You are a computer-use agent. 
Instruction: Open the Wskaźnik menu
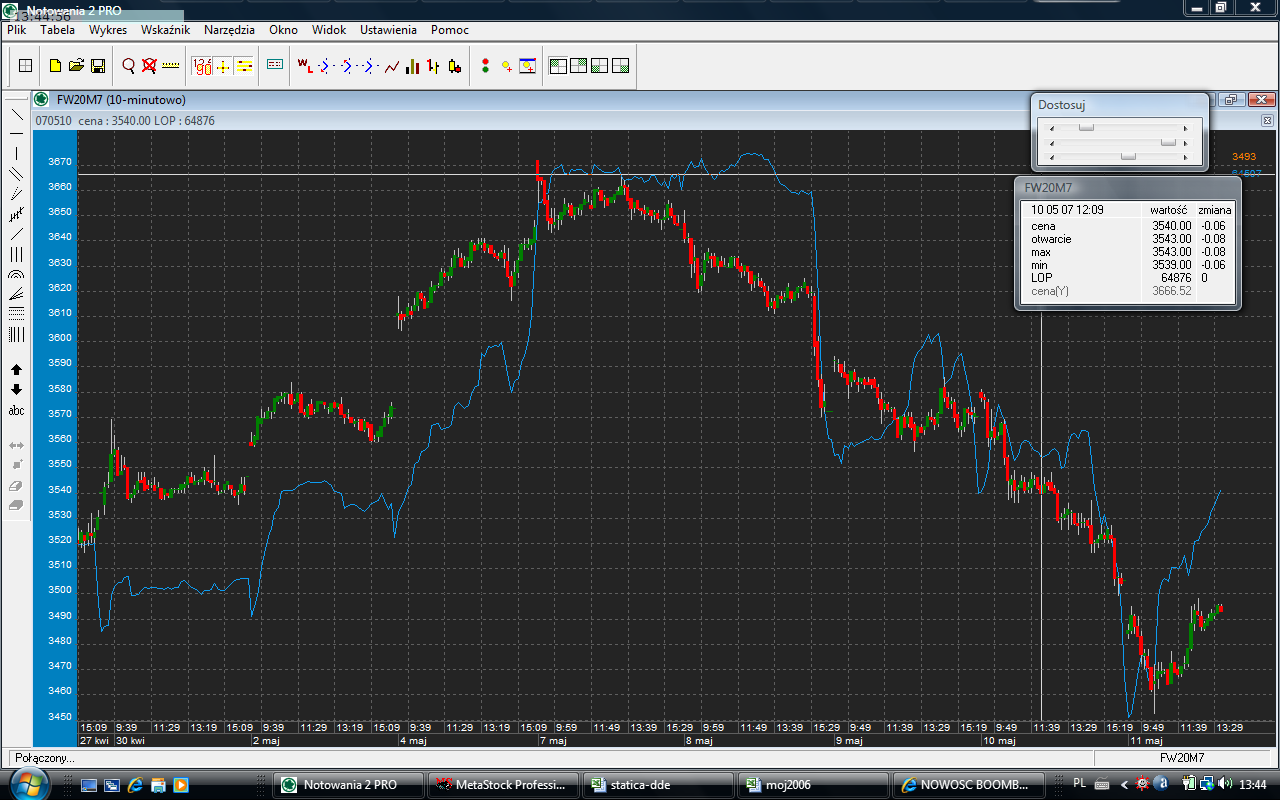click(165, 30)
